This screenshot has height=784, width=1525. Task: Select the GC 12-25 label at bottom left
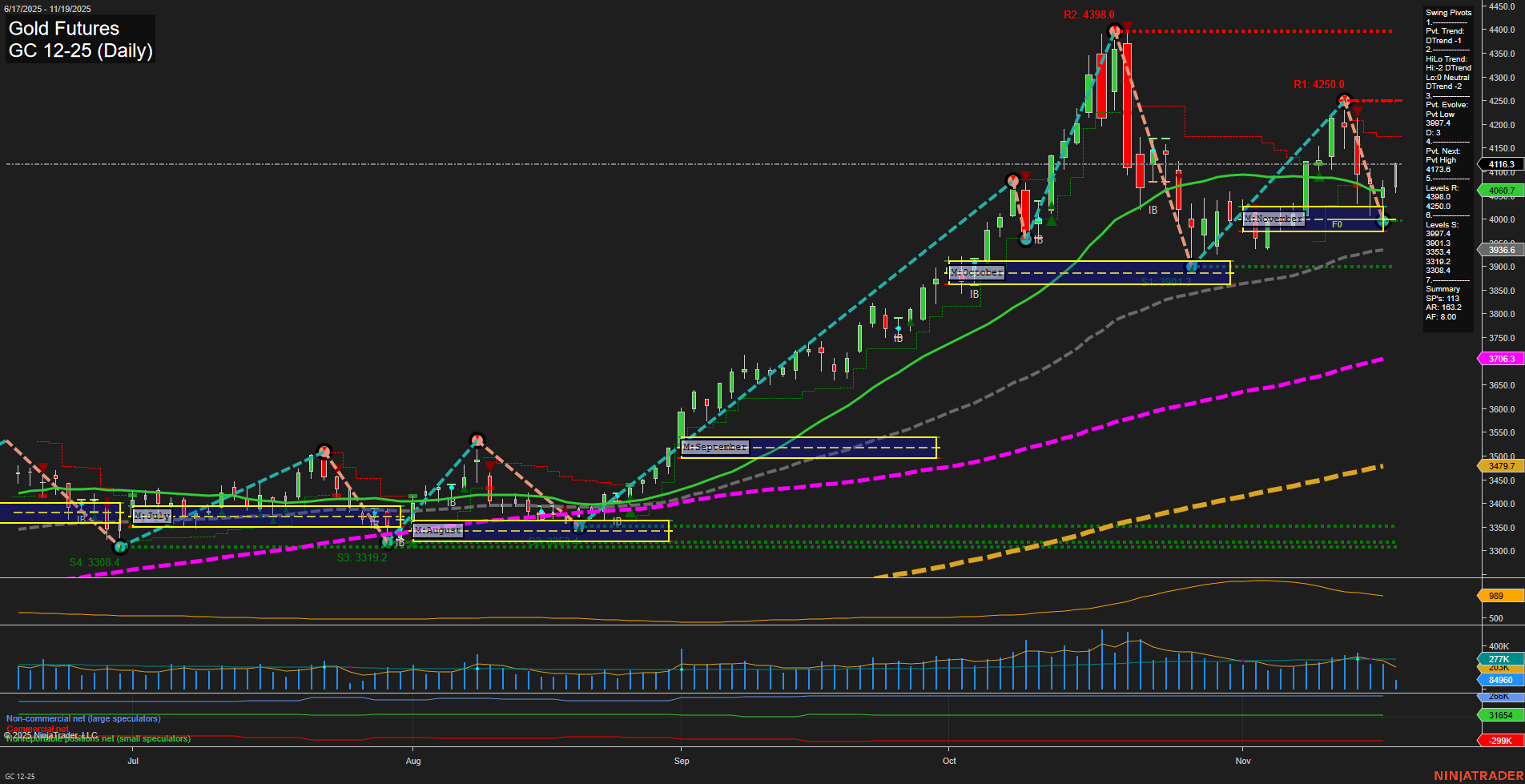pyautogui.click(x=21, y=777)
